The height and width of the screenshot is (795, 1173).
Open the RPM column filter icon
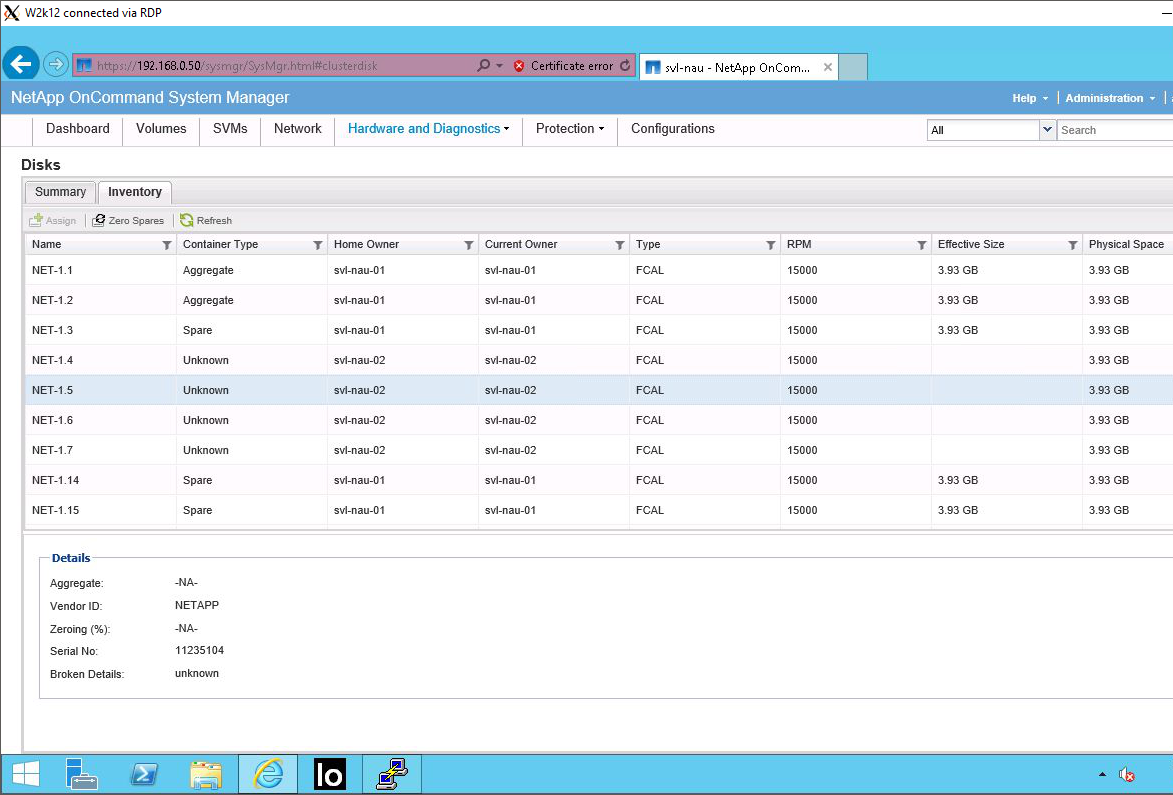click(922, 245)
